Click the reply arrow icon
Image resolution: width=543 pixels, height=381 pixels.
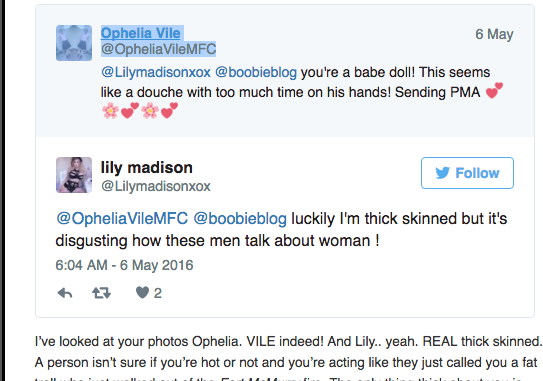click(x=65, y=293)
